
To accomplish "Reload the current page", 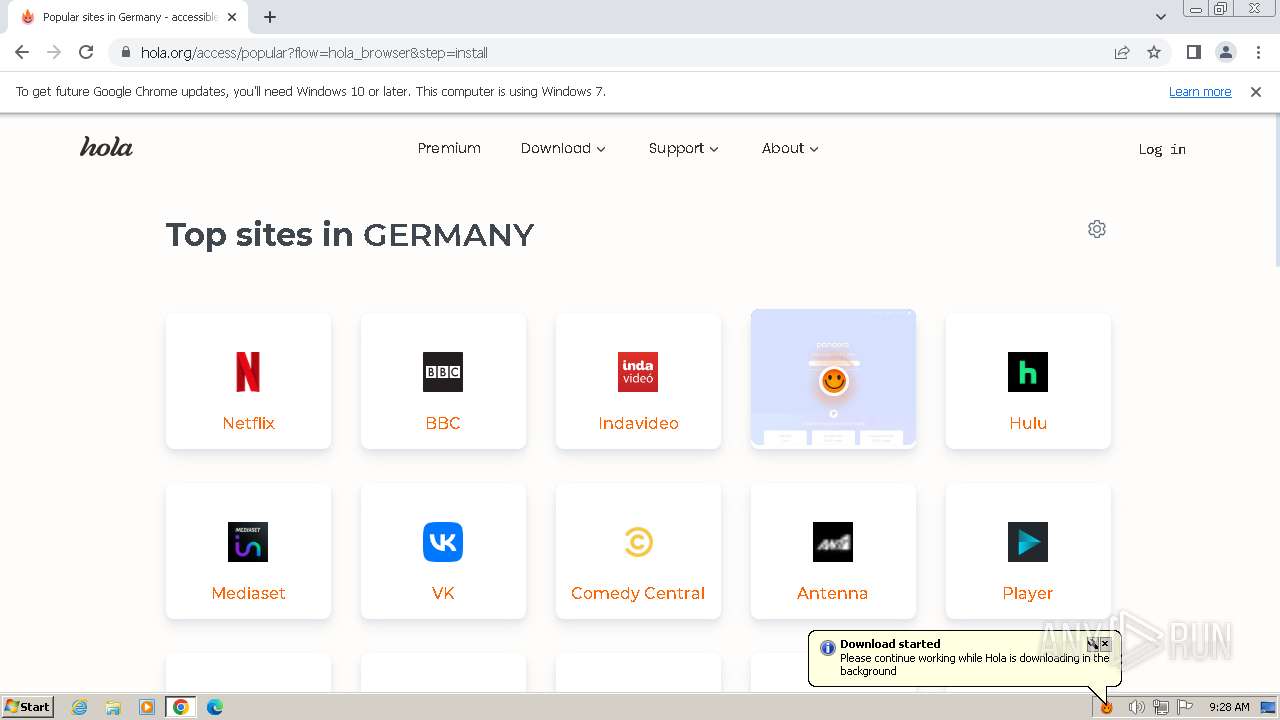I will pyautogui.click(x=86, y=52).
